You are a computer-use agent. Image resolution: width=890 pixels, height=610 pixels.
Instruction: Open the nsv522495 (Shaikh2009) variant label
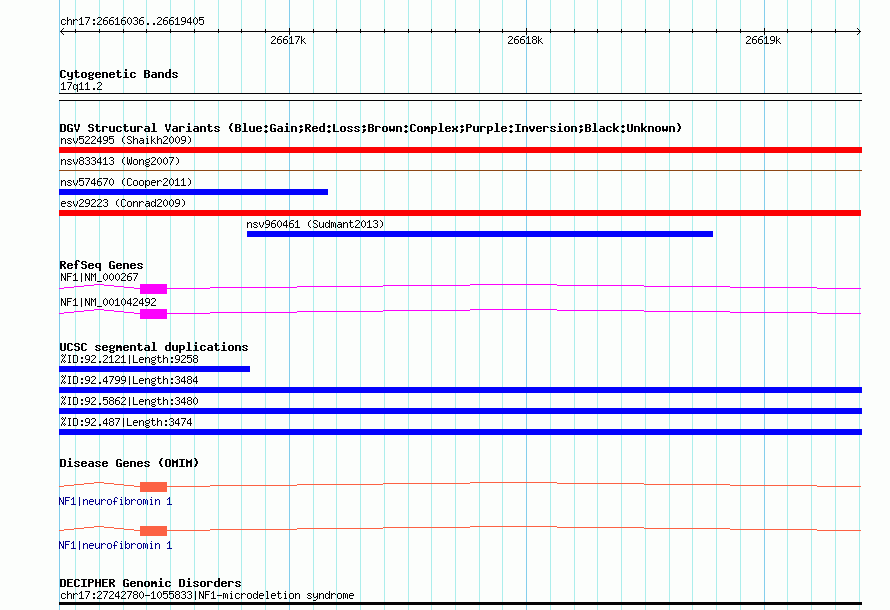coord(126,140)
